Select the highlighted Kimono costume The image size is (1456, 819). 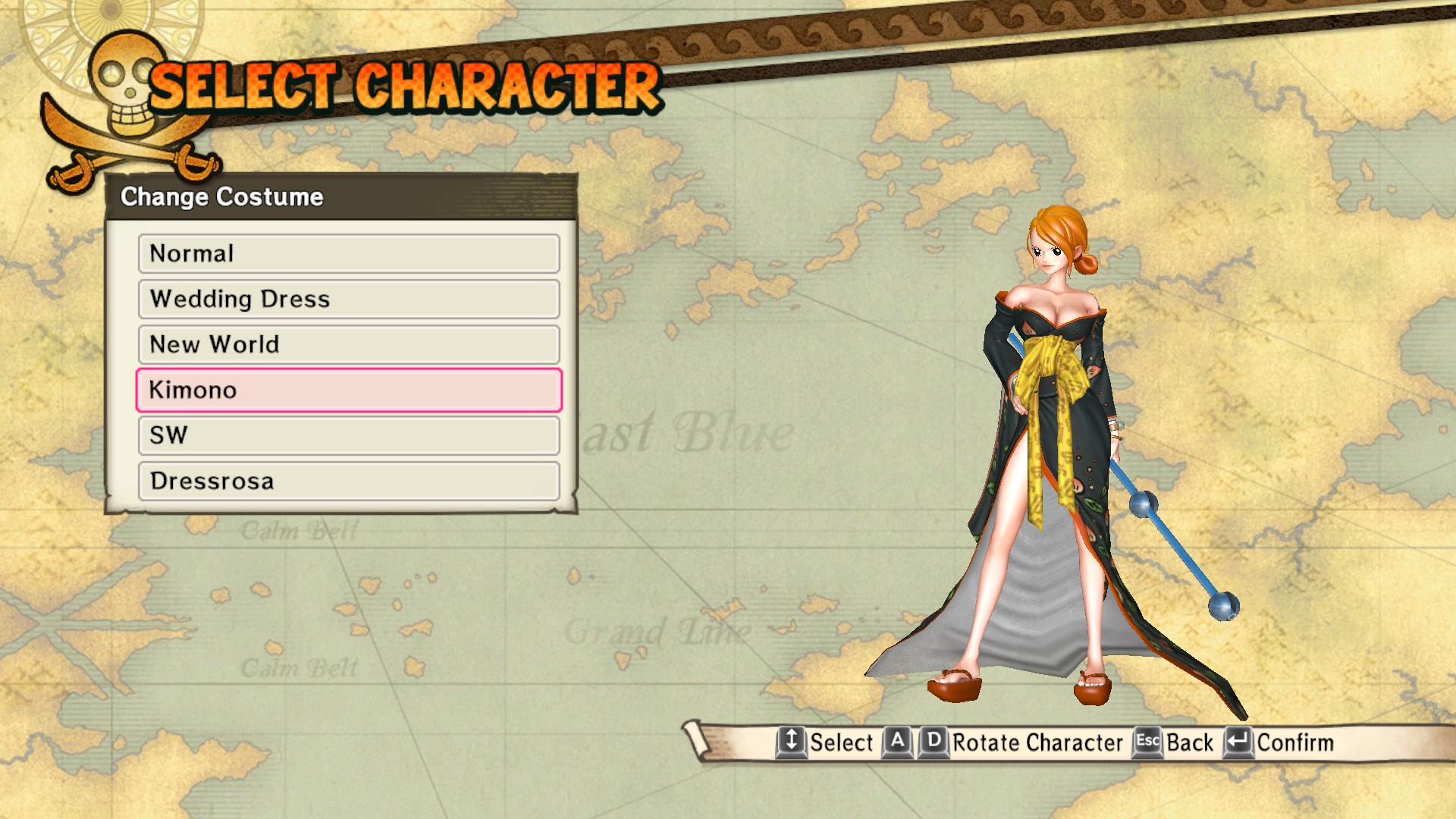pos(349,390)
